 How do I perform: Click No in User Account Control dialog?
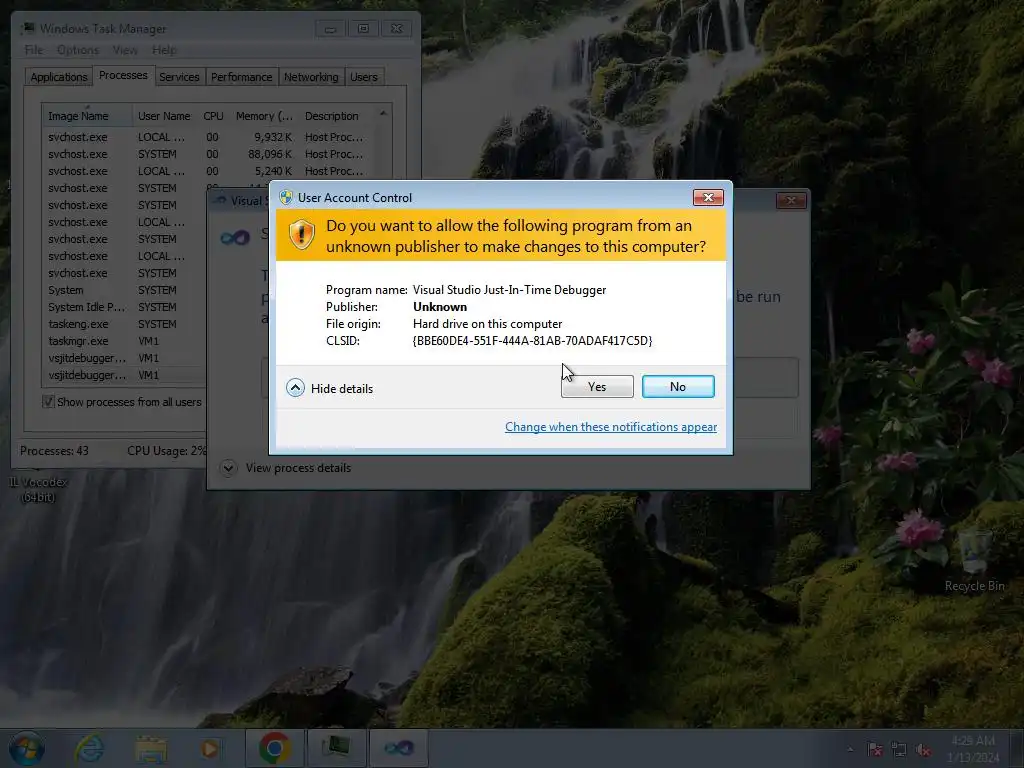click(678, 387)
